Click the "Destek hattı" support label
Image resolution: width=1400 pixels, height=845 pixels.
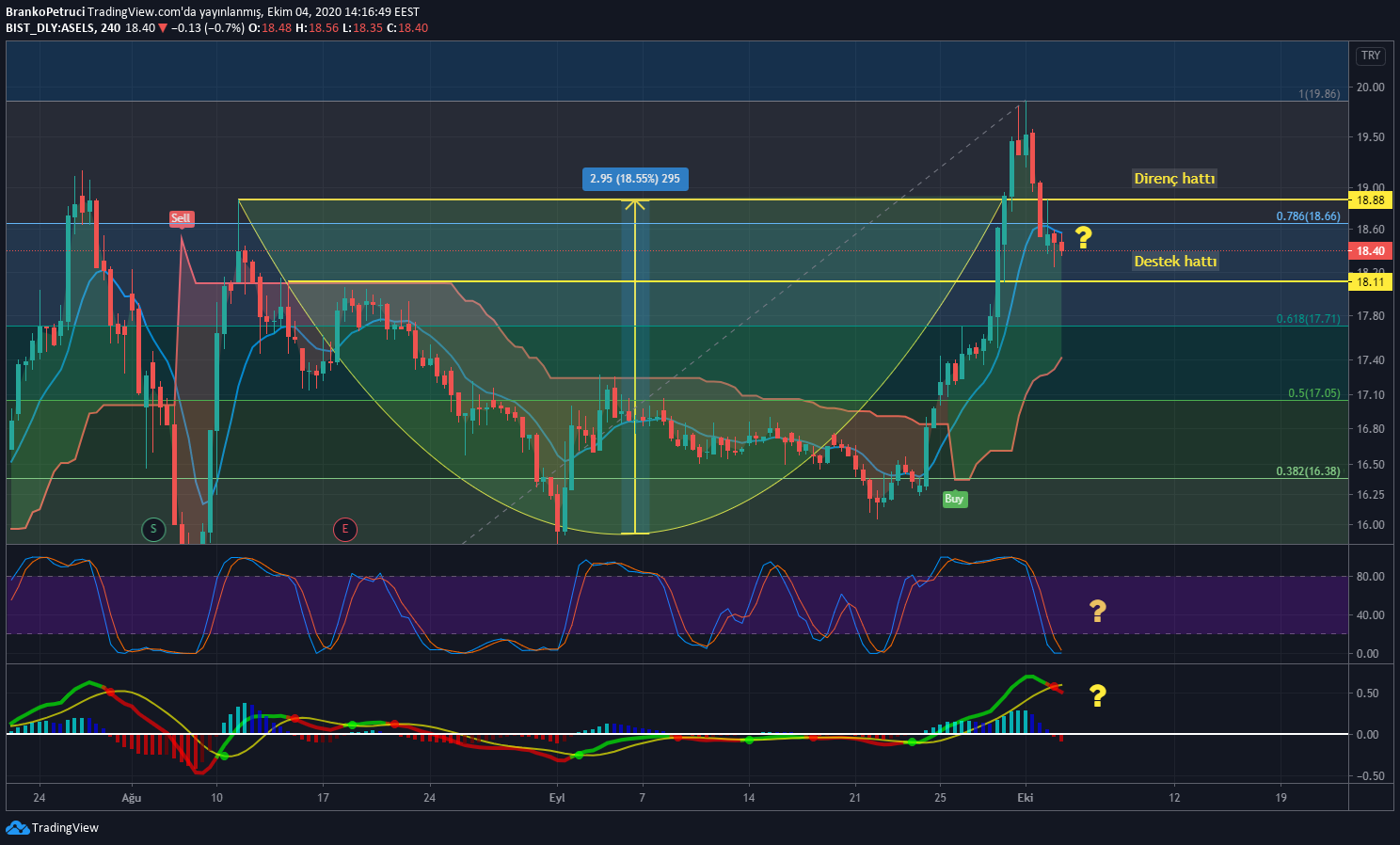1175,262
